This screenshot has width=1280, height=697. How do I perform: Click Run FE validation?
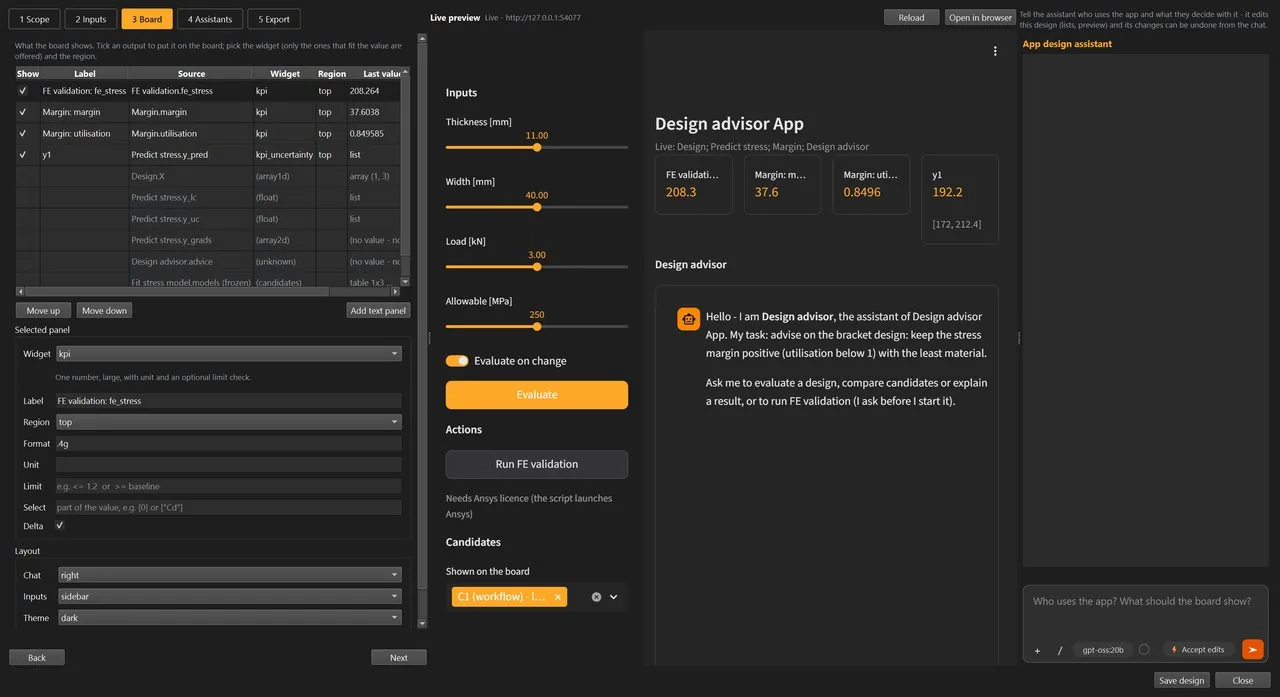(x=537, y=464)
